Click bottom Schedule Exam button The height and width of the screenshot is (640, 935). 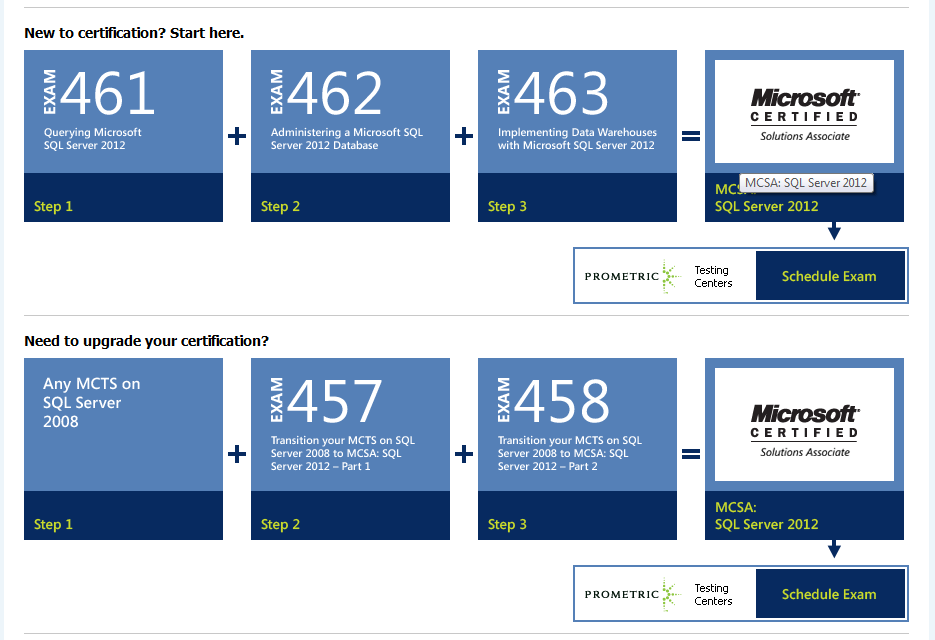tap(830, 593)
